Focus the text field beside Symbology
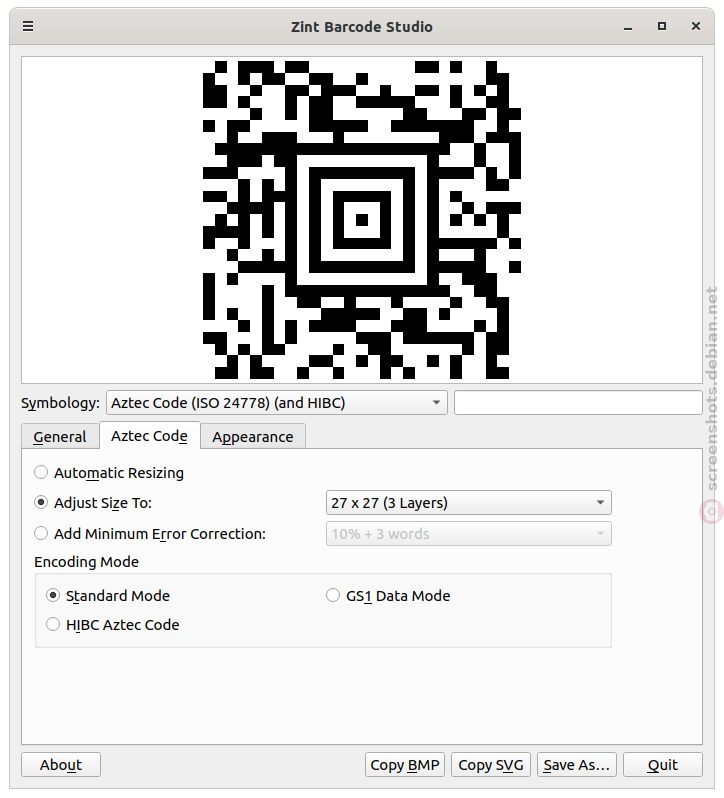 [x=578, y=403]
